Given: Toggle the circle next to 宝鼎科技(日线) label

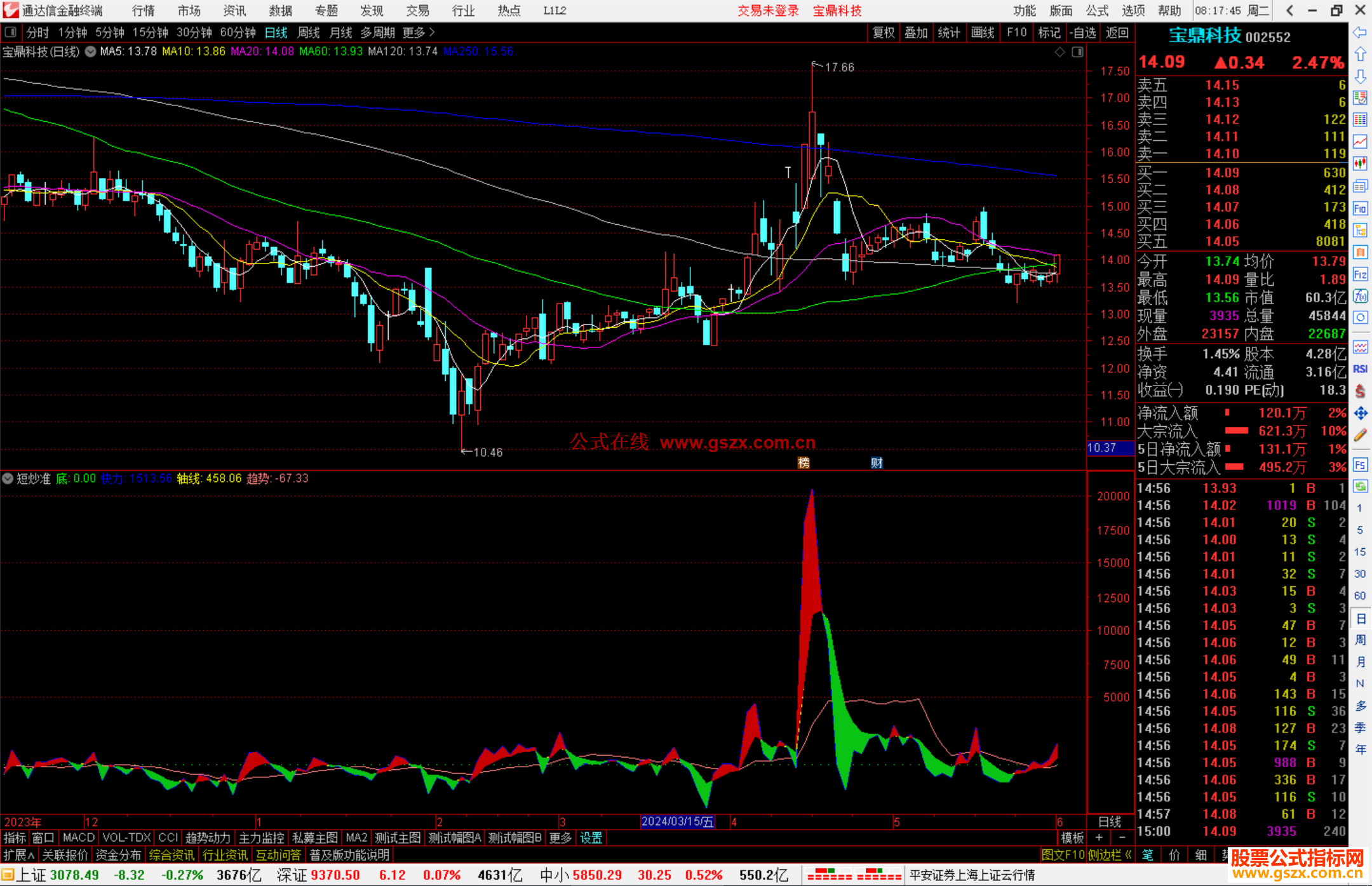Looking at the screenshot, I should tap(90, 51).
